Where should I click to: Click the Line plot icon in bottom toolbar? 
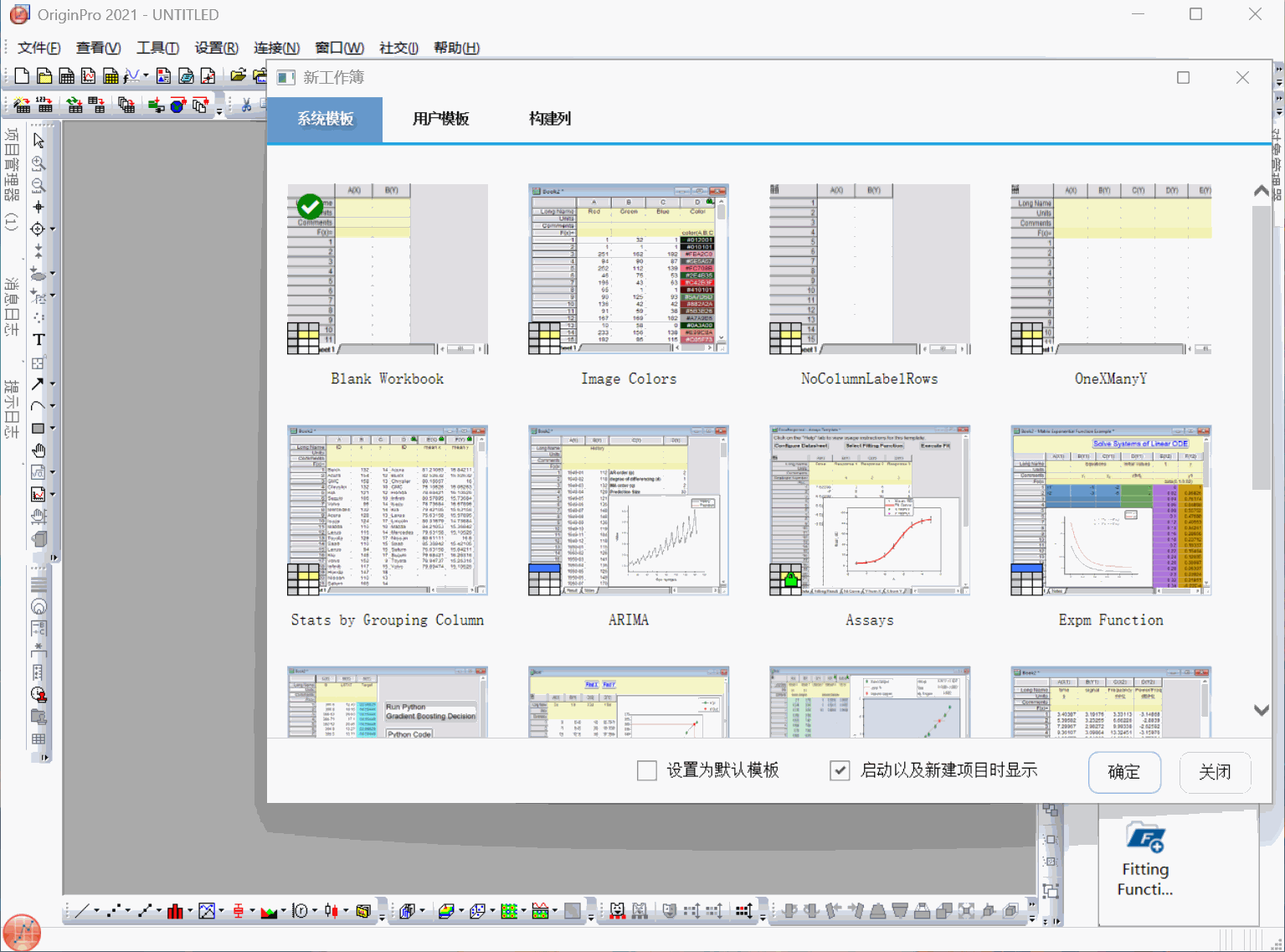81,911
